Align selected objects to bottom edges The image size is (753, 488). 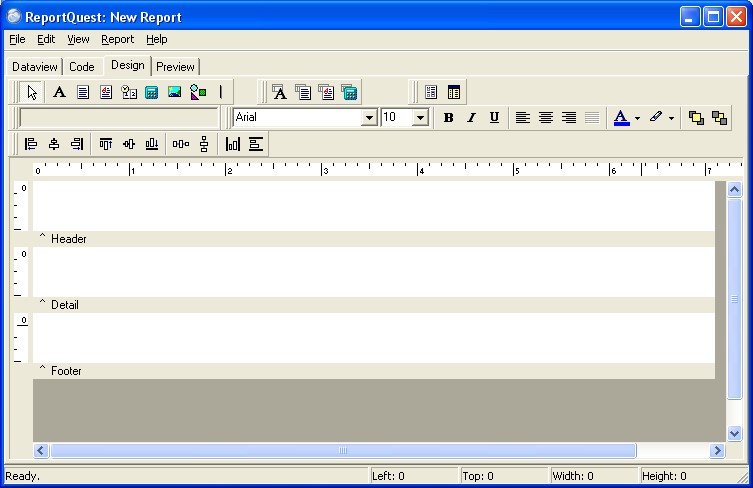(x=152, y=144)
